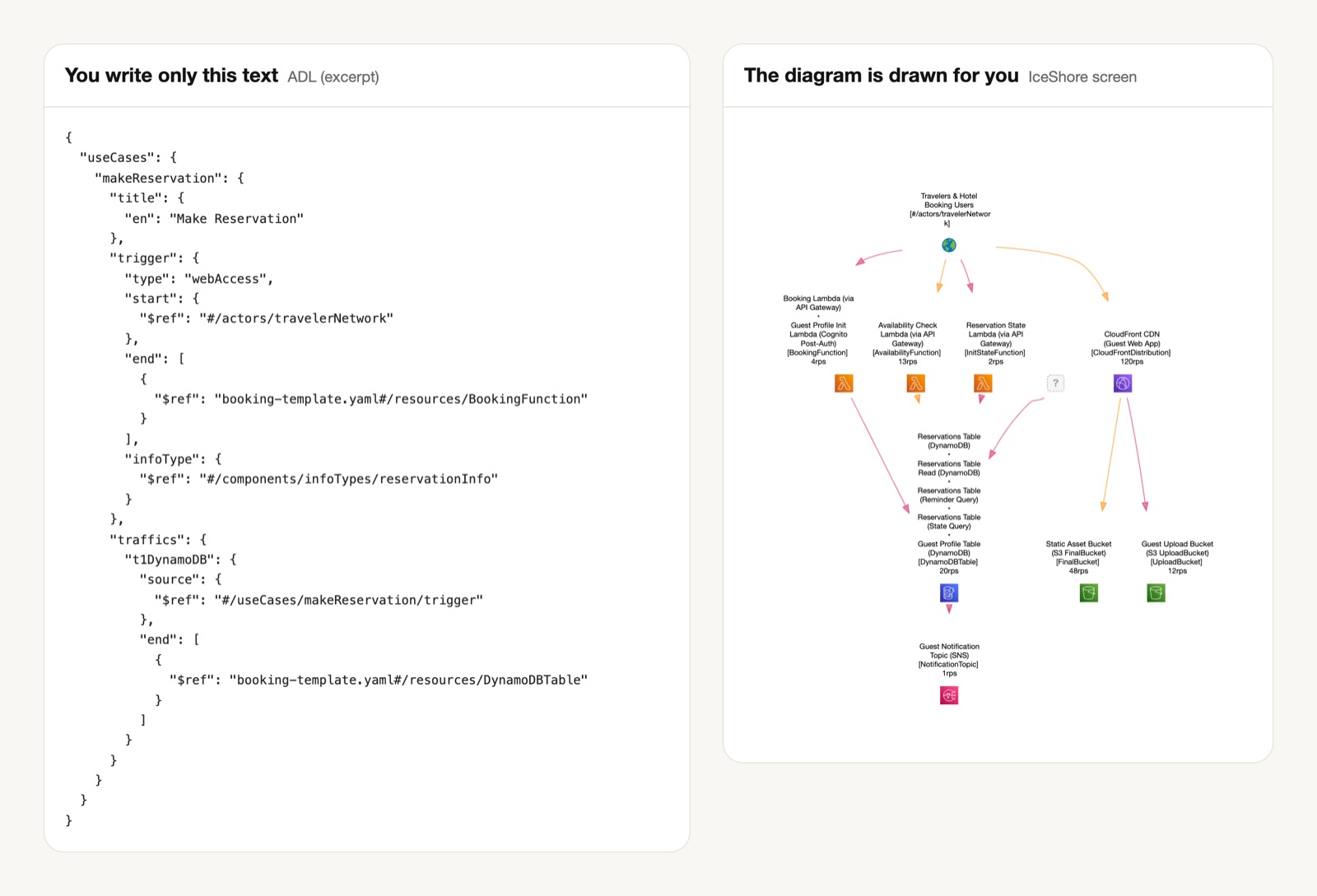Click the "t1DynamoDB" key line
1317x896 pixels.
click(x=180, y=559)
